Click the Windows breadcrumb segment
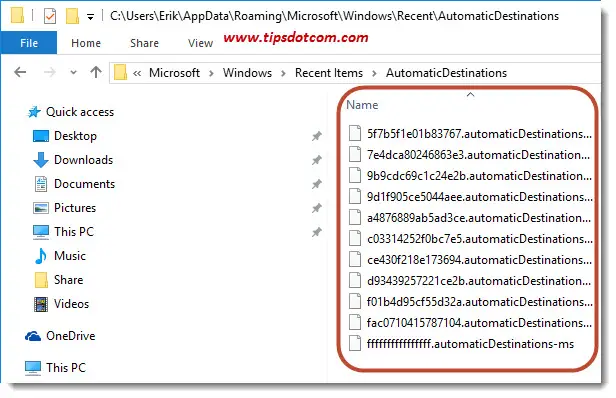 pyautogui.click(x=247, y=73)
